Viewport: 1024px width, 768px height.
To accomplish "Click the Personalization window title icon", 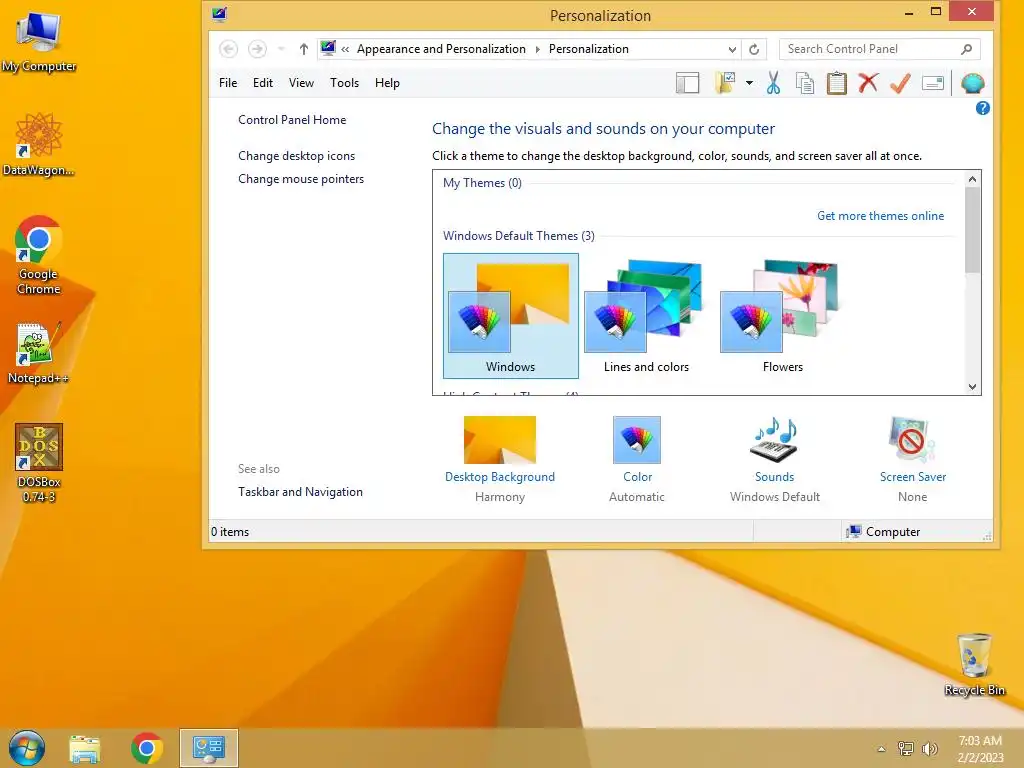I will pos(219,14).
